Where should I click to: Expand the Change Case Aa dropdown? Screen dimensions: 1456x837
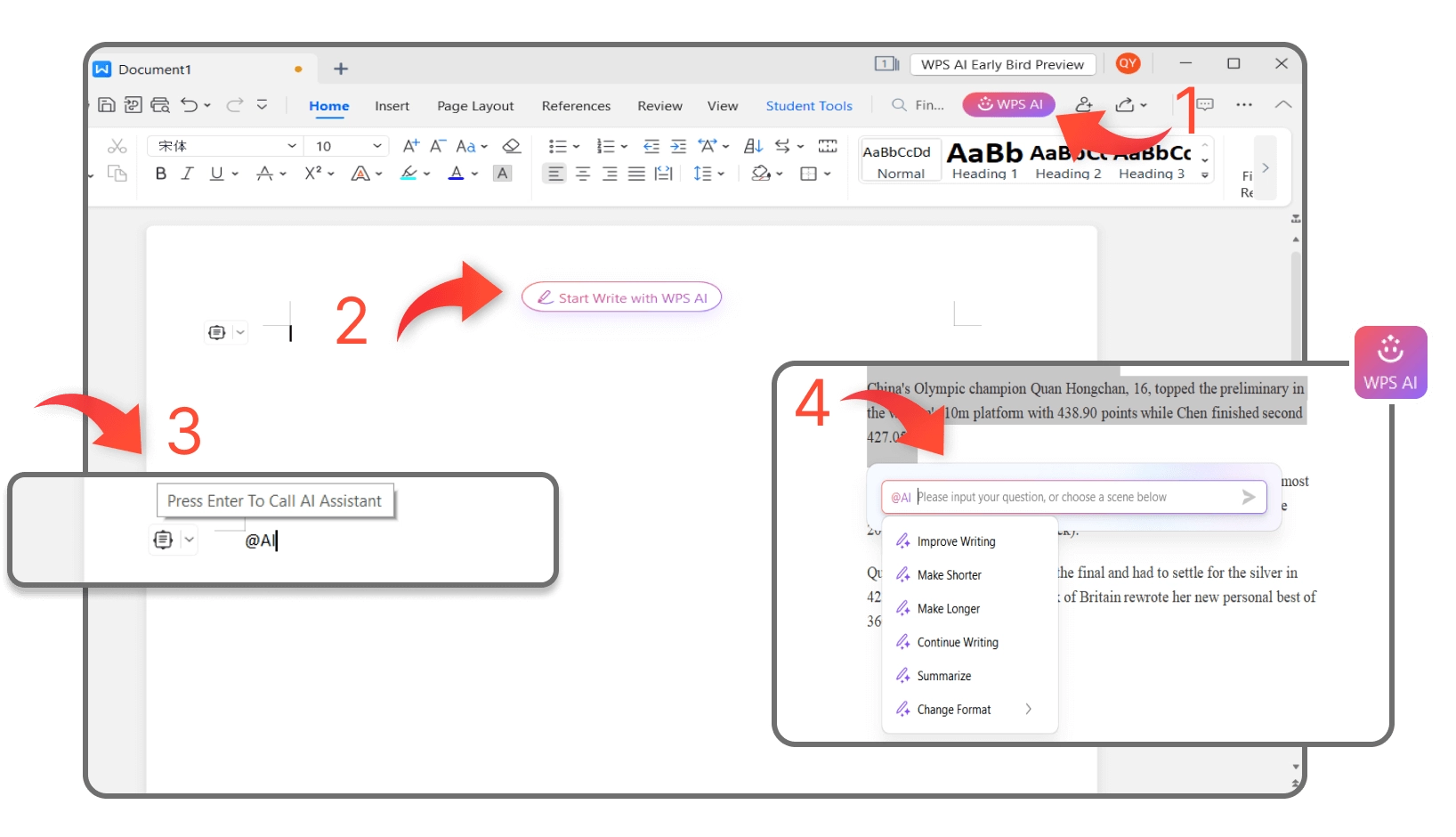click(484, 147)
